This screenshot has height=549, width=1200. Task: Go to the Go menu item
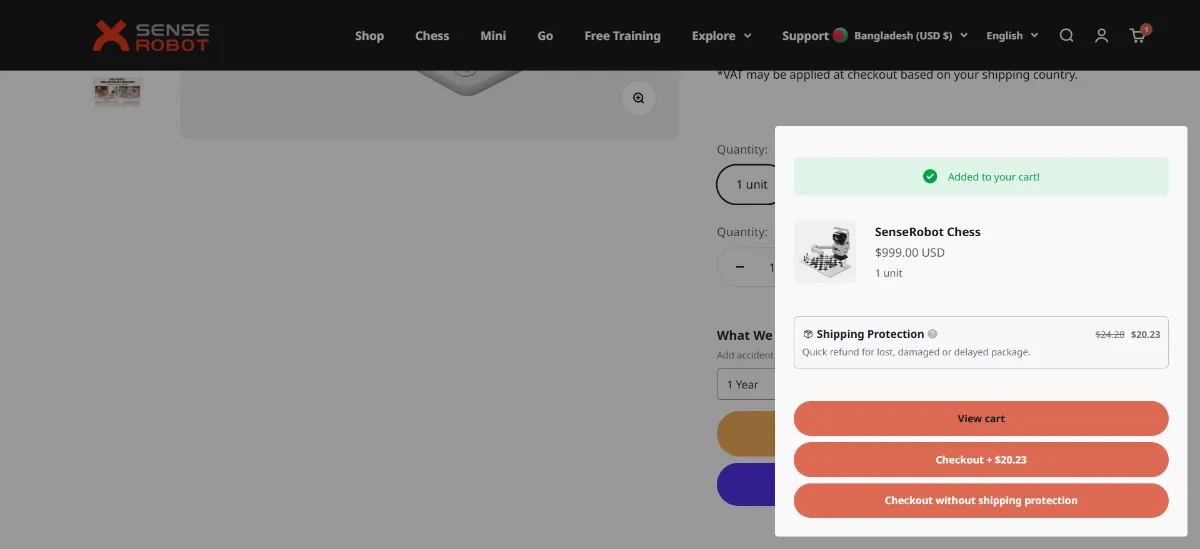[545, 36]
